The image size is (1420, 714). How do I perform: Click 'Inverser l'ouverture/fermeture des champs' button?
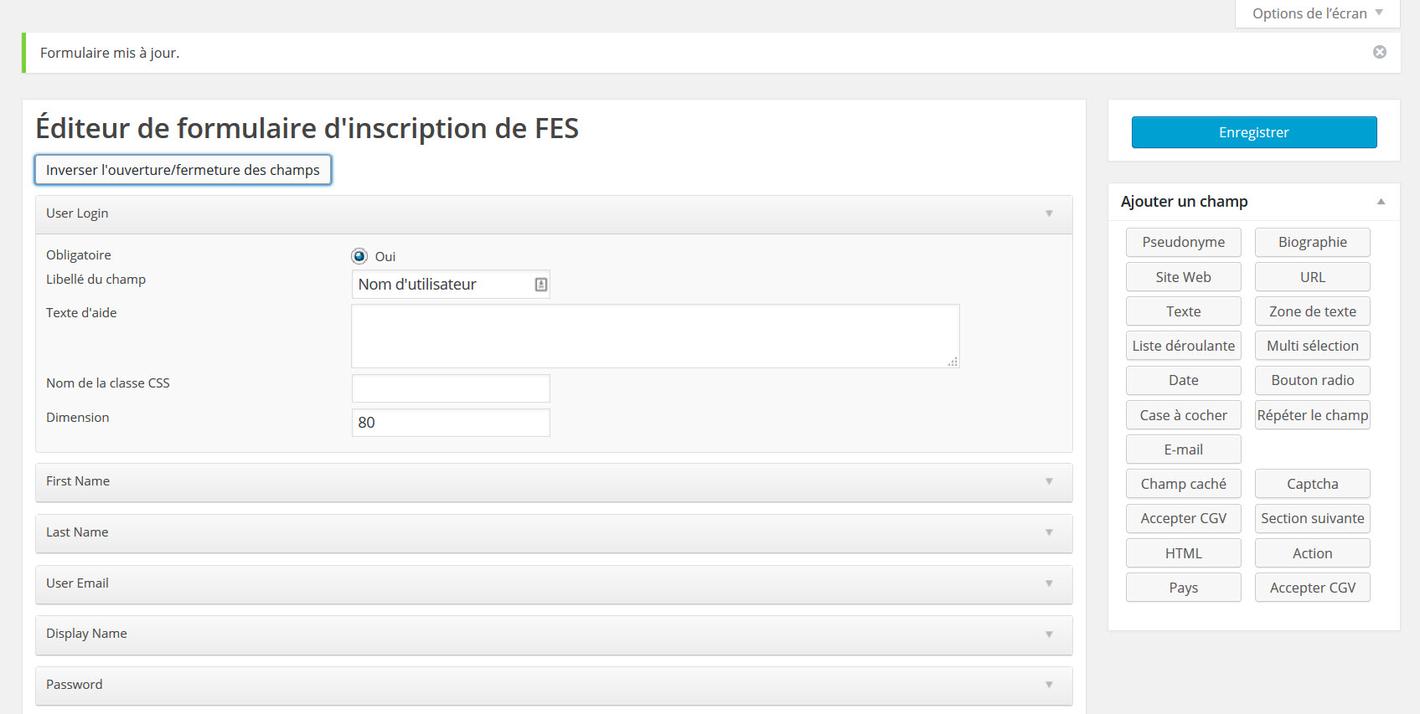click(183, 170)
